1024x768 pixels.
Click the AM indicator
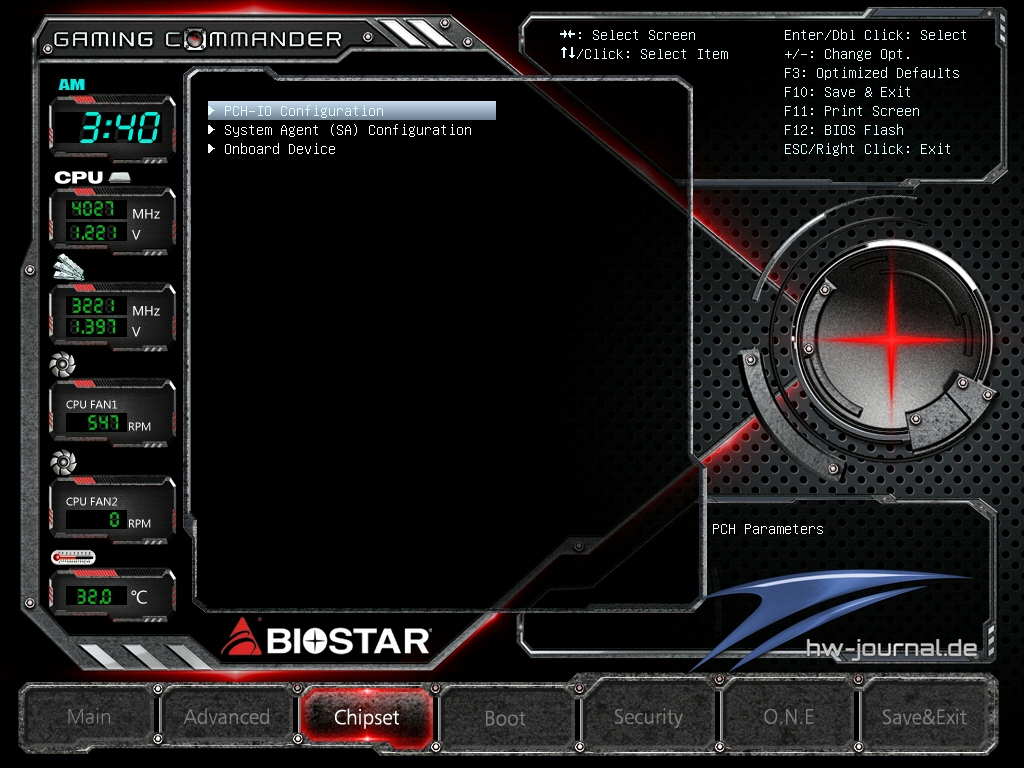click(x=71, y=84)
